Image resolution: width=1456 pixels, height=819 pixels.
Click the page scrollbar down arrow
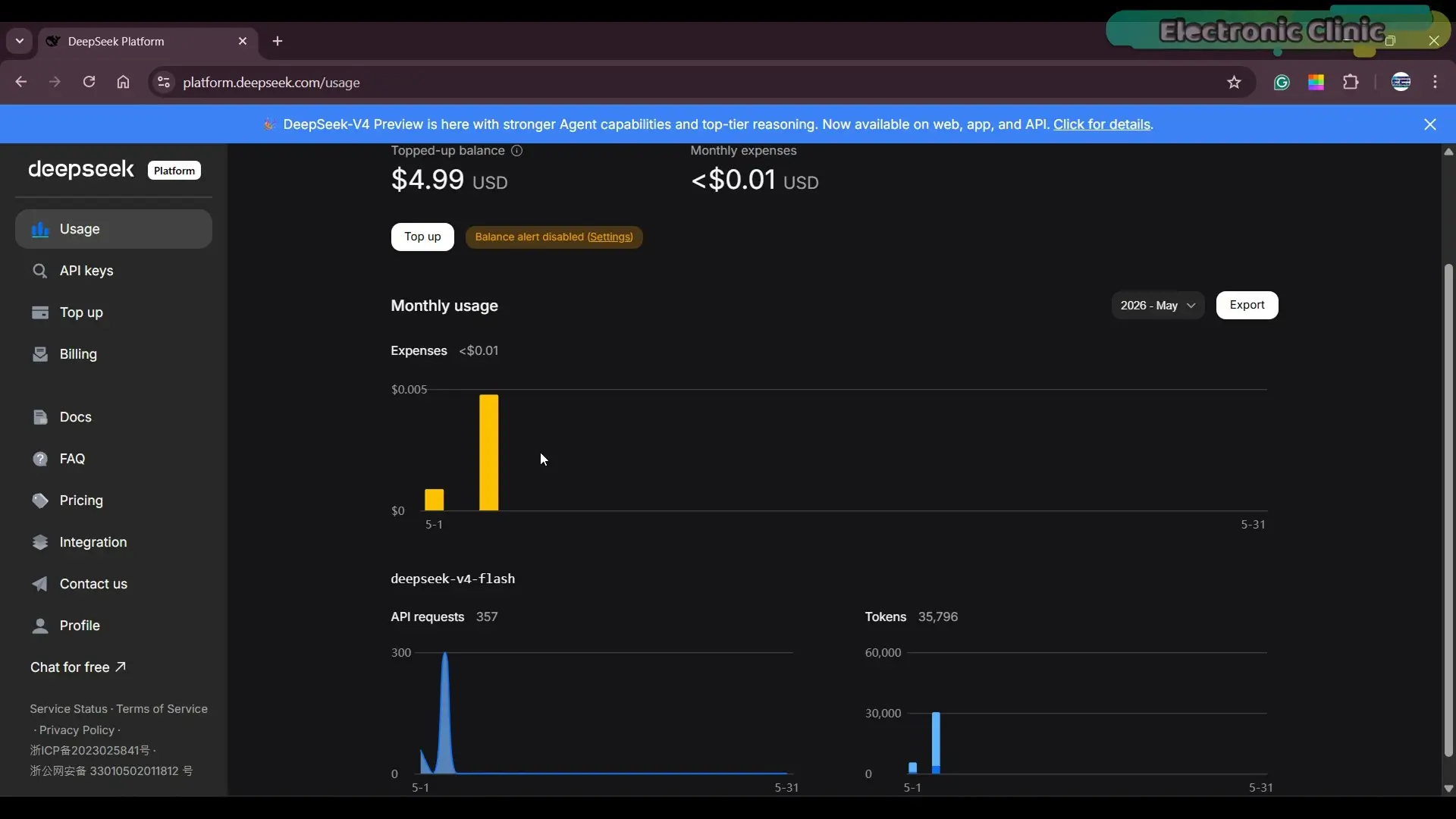tap(1448, 789)
